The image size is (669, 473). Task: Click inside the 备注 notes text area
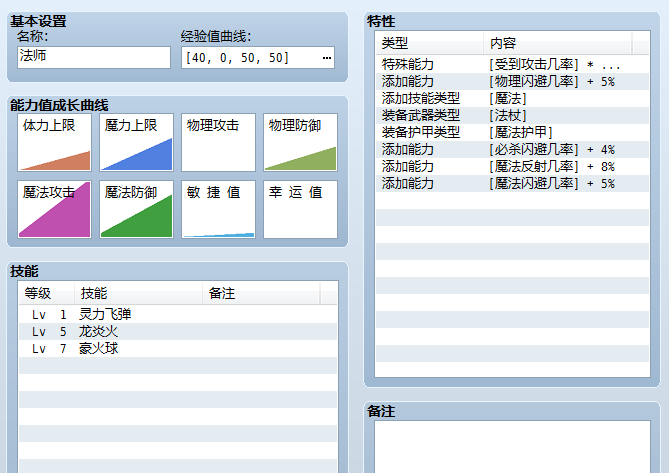click(x=512, y=447)
